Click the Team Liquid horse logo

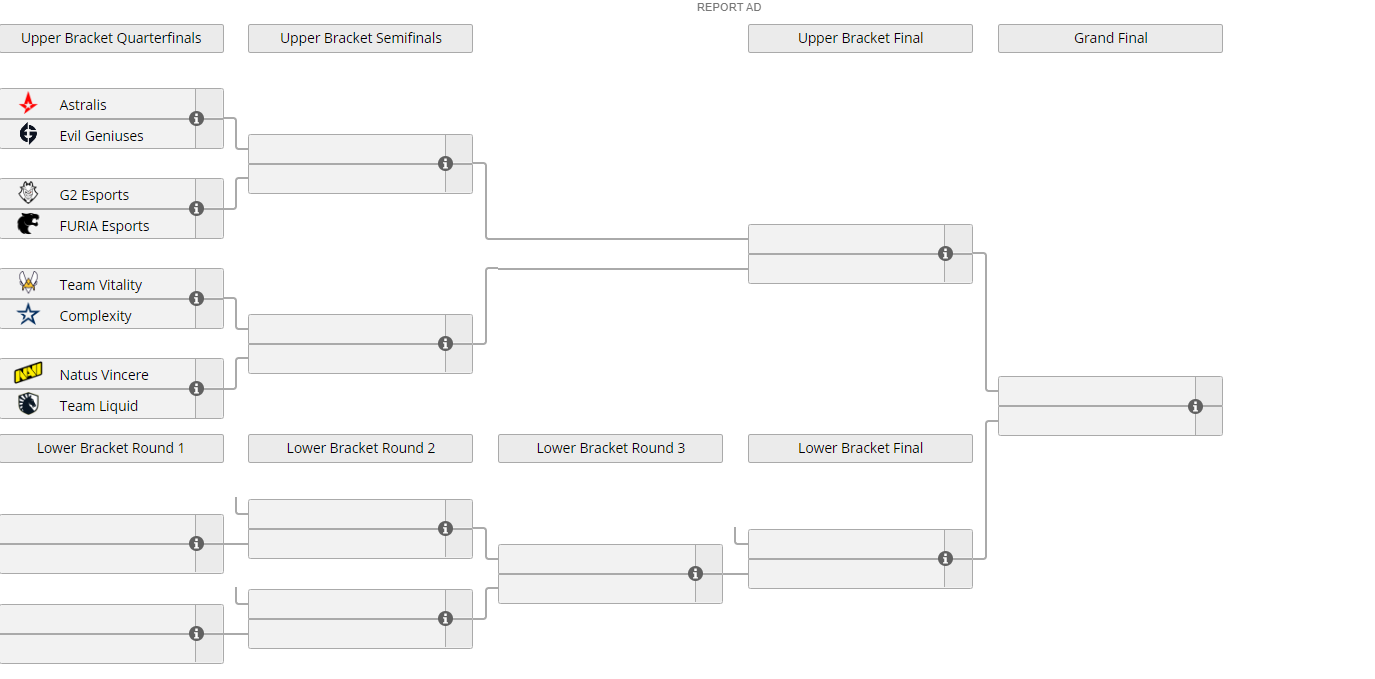(x=29, y=404)
